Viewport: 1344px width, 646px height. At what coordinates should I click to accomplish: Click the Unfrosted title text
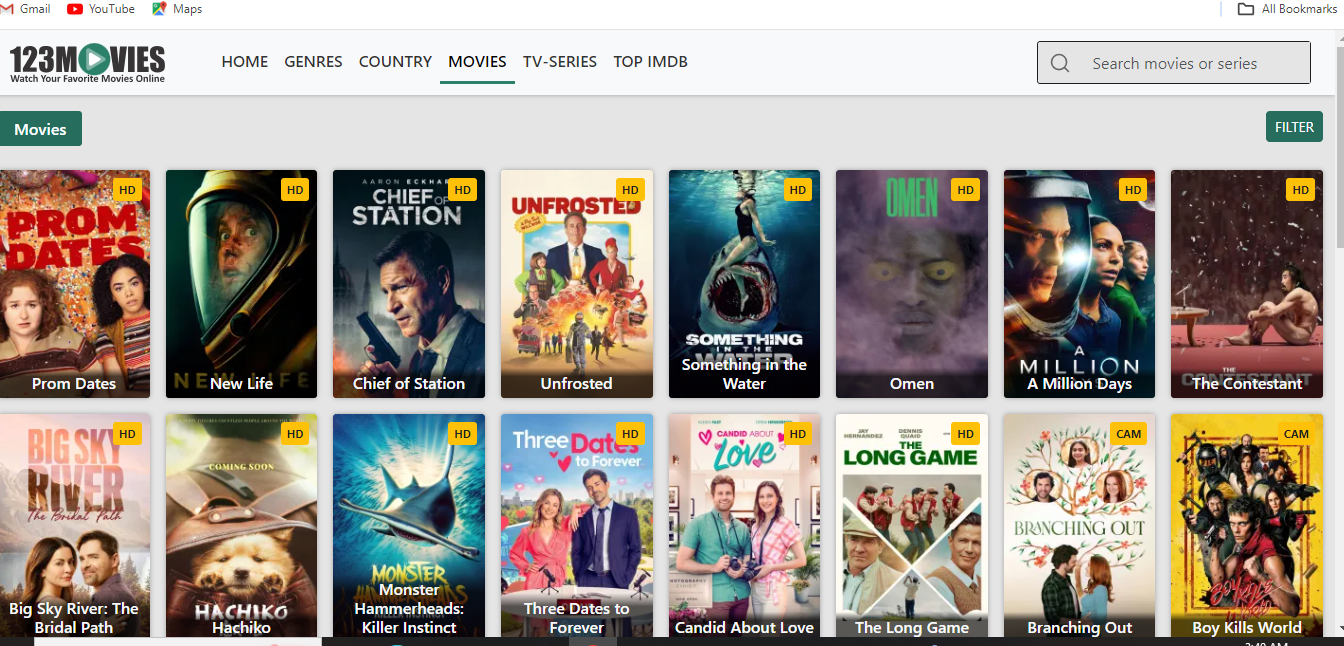coord(577,384)
